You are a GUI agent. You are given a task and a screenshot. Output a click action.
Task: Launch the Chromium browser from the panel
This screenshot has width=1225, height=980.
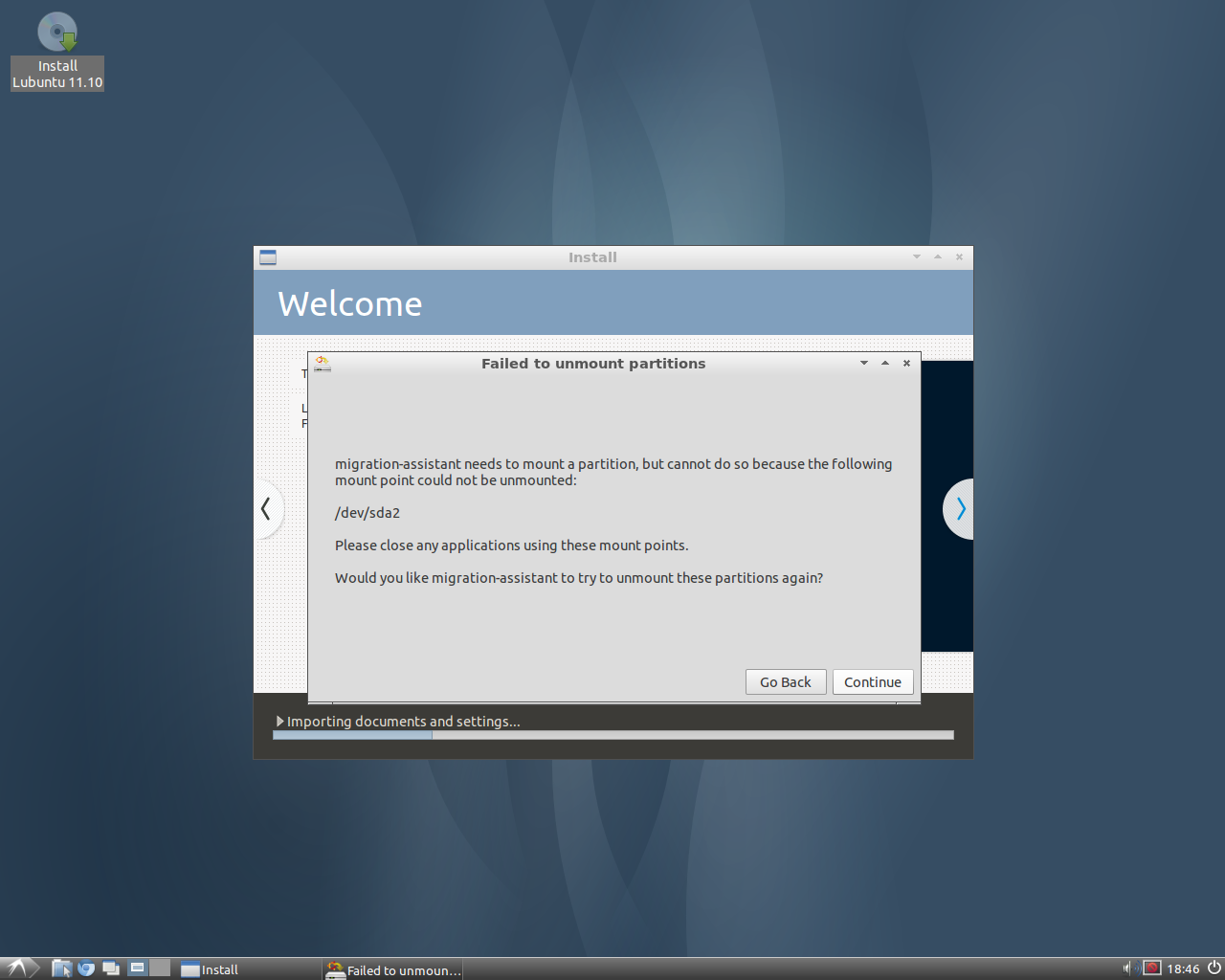(86, 969)
